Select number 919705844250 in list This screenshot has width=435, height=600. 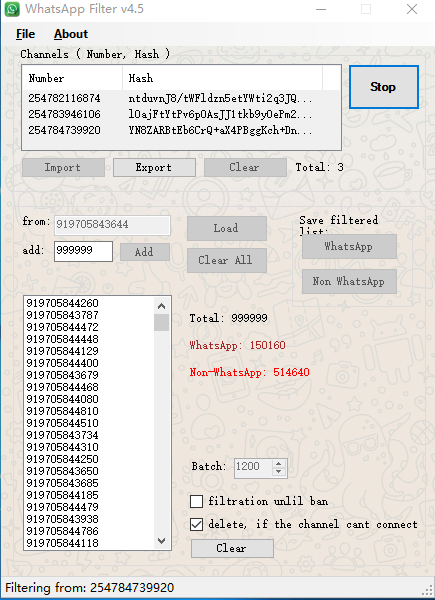pyautogui.click(x=62, y=459)
